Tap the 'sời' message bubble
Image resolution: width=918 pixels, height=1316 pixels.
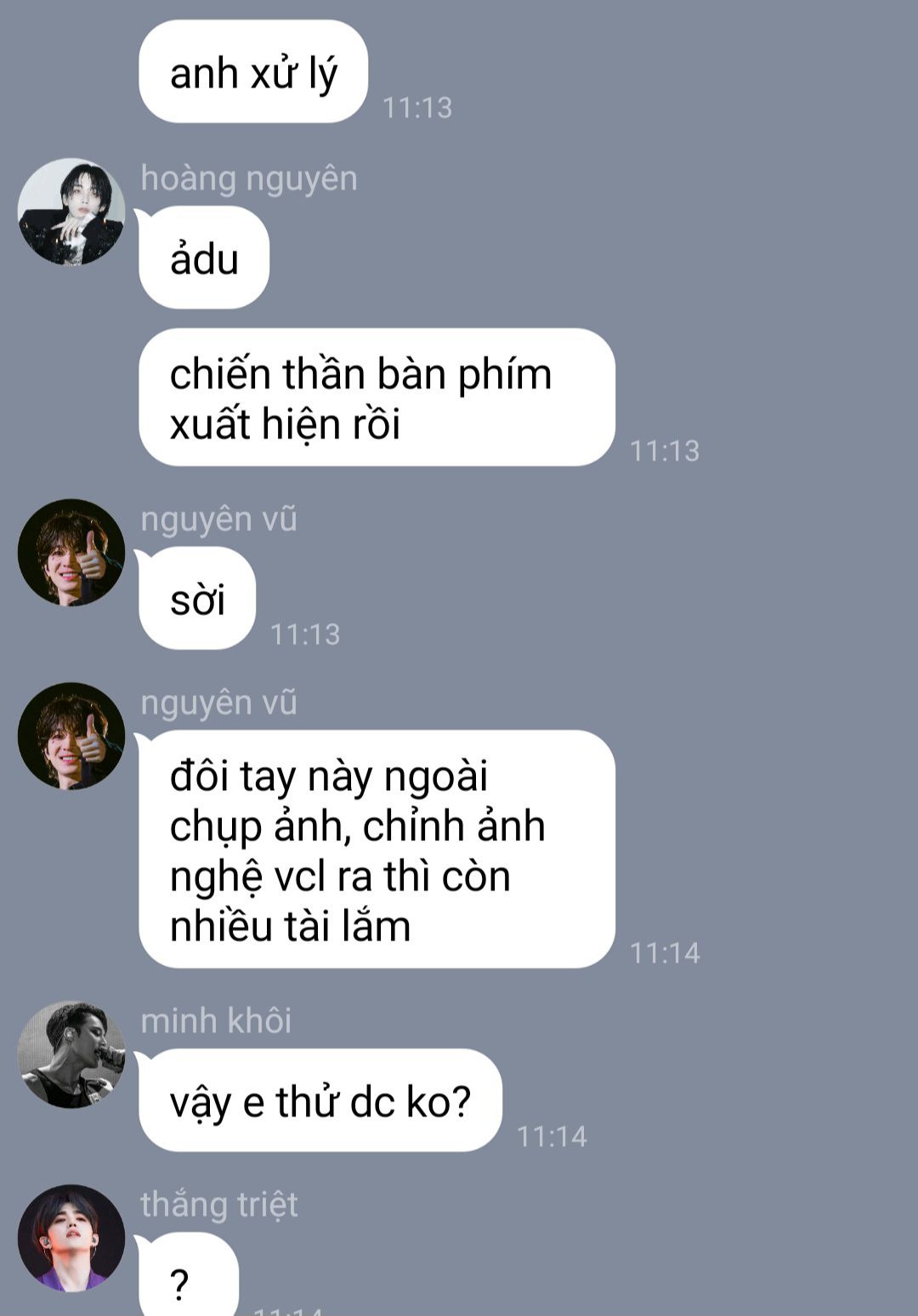click(197, 598)
